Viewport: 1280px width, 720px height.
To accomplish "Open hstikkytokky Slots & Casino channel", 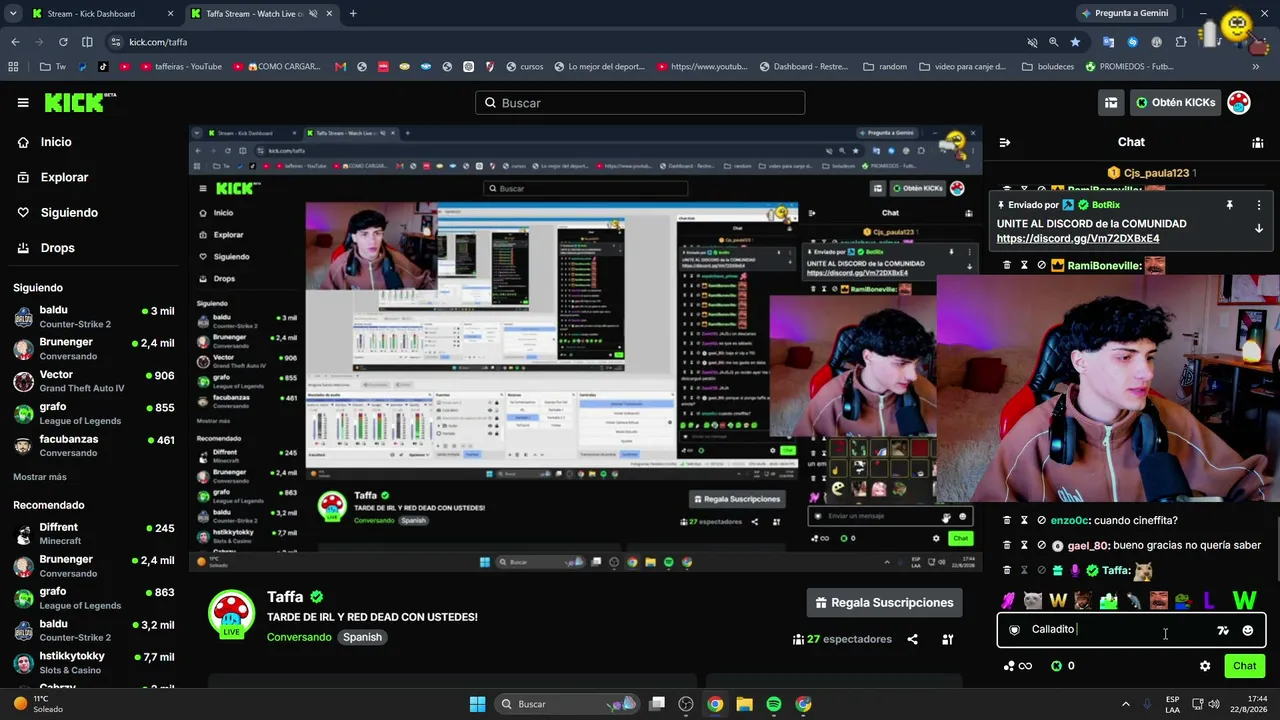I will 94,662.
